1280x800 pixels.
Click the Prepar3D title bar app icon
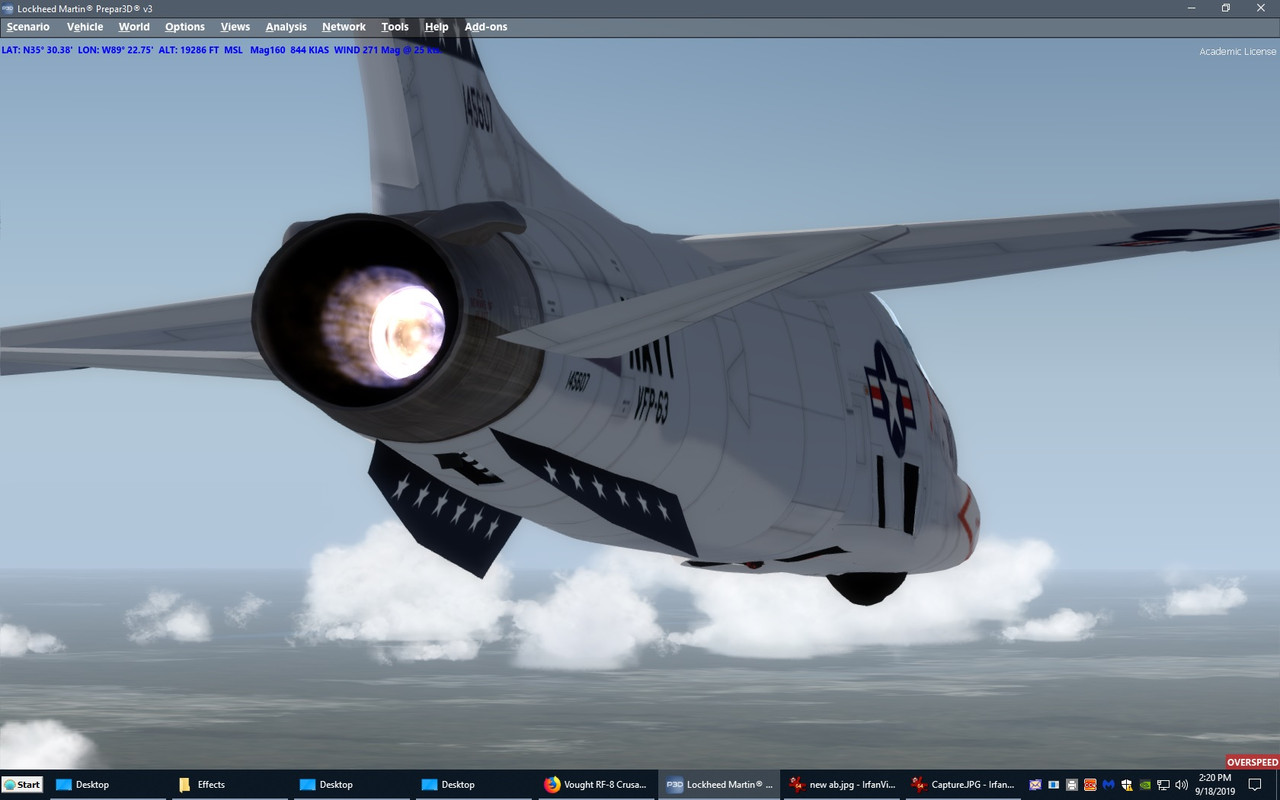8,8
